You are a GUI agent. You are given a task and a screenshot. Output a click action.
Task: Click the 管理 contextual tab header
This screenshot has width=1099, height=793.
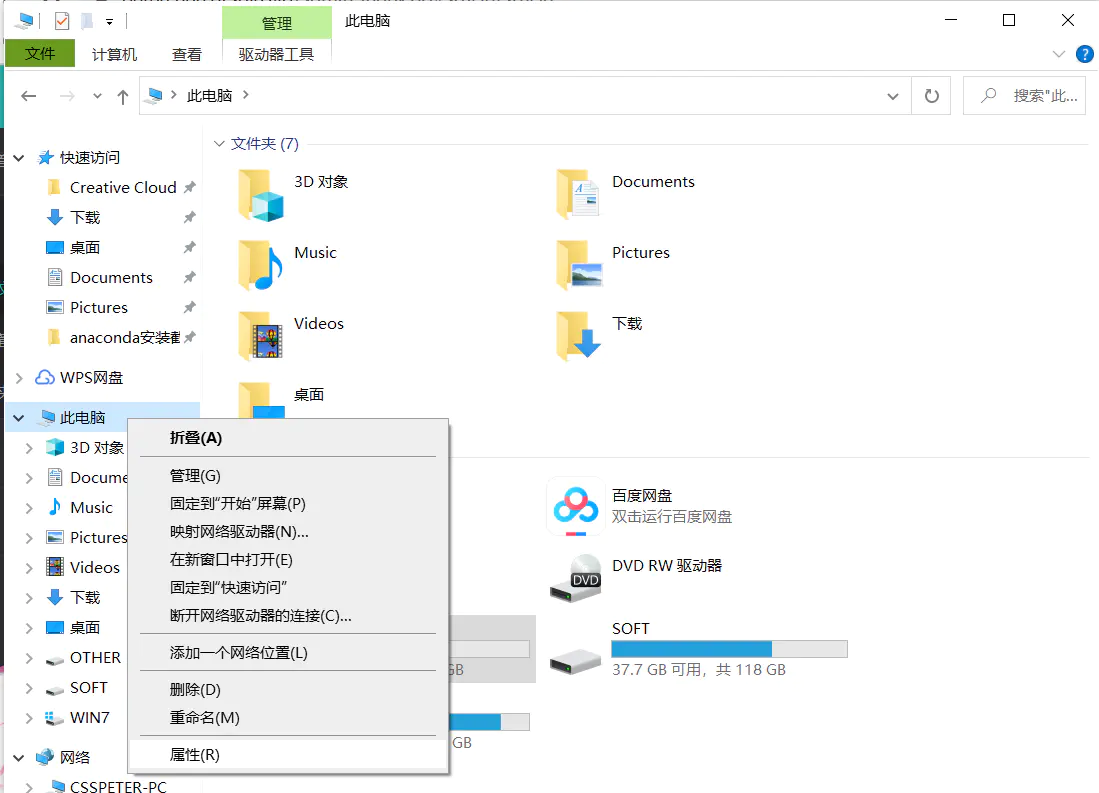click(x=276, y=22)
